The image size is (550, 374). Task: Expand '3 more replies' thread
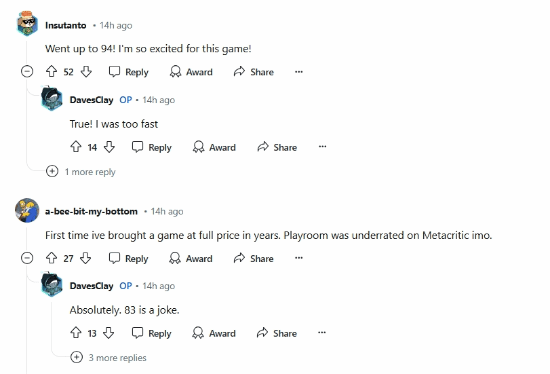[109, 358]
